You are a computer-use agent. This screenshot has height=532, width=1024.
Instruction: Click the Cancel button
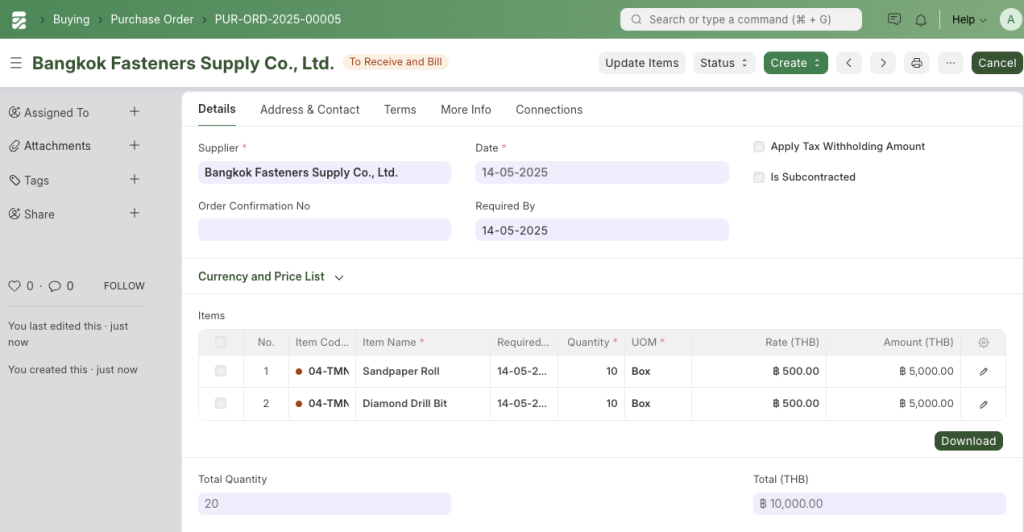997,63
